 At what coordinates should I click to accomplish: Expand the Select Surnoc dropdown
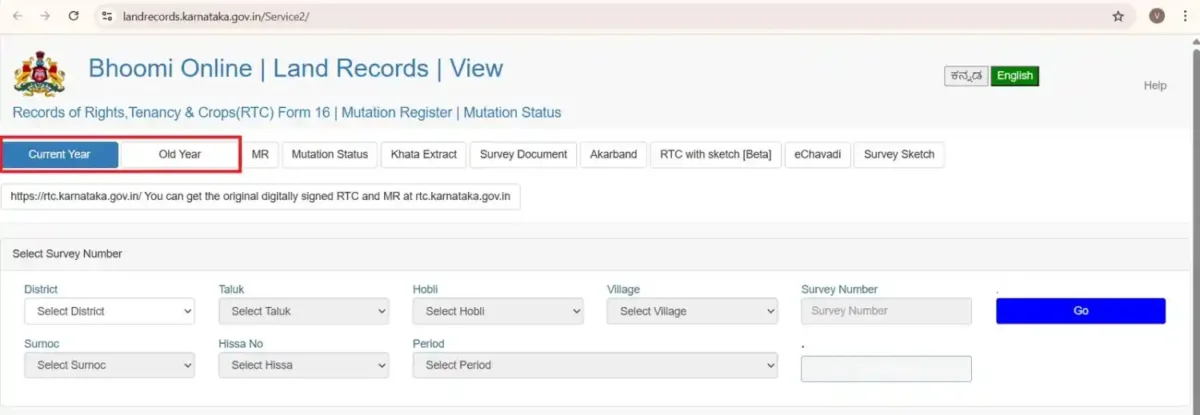(109, 365)
